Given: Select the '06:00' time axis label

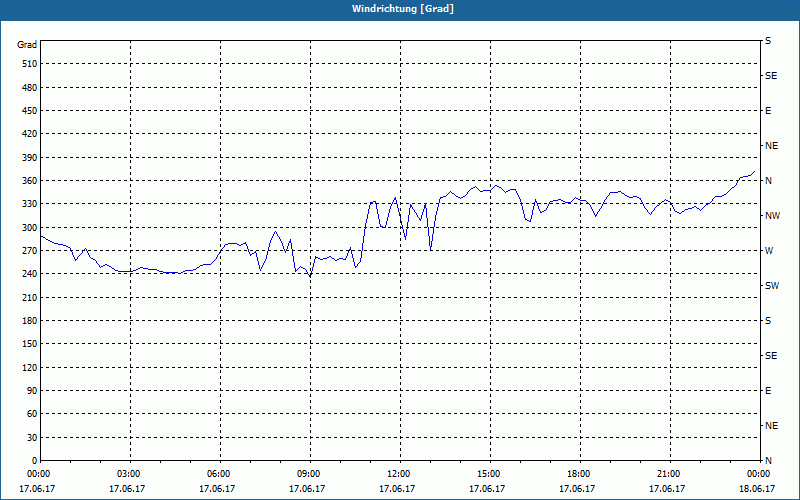Looking at the screenshot, I should coord(220,474).
